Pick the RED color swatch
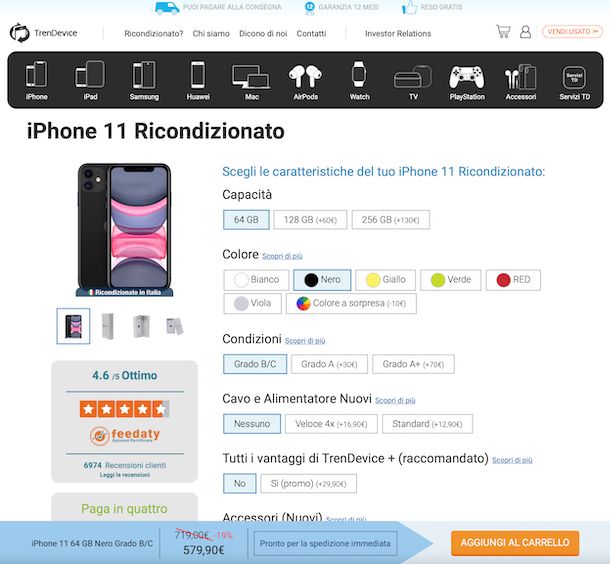The width and height of the screenshot is (610, 564). tap(513, 280)
